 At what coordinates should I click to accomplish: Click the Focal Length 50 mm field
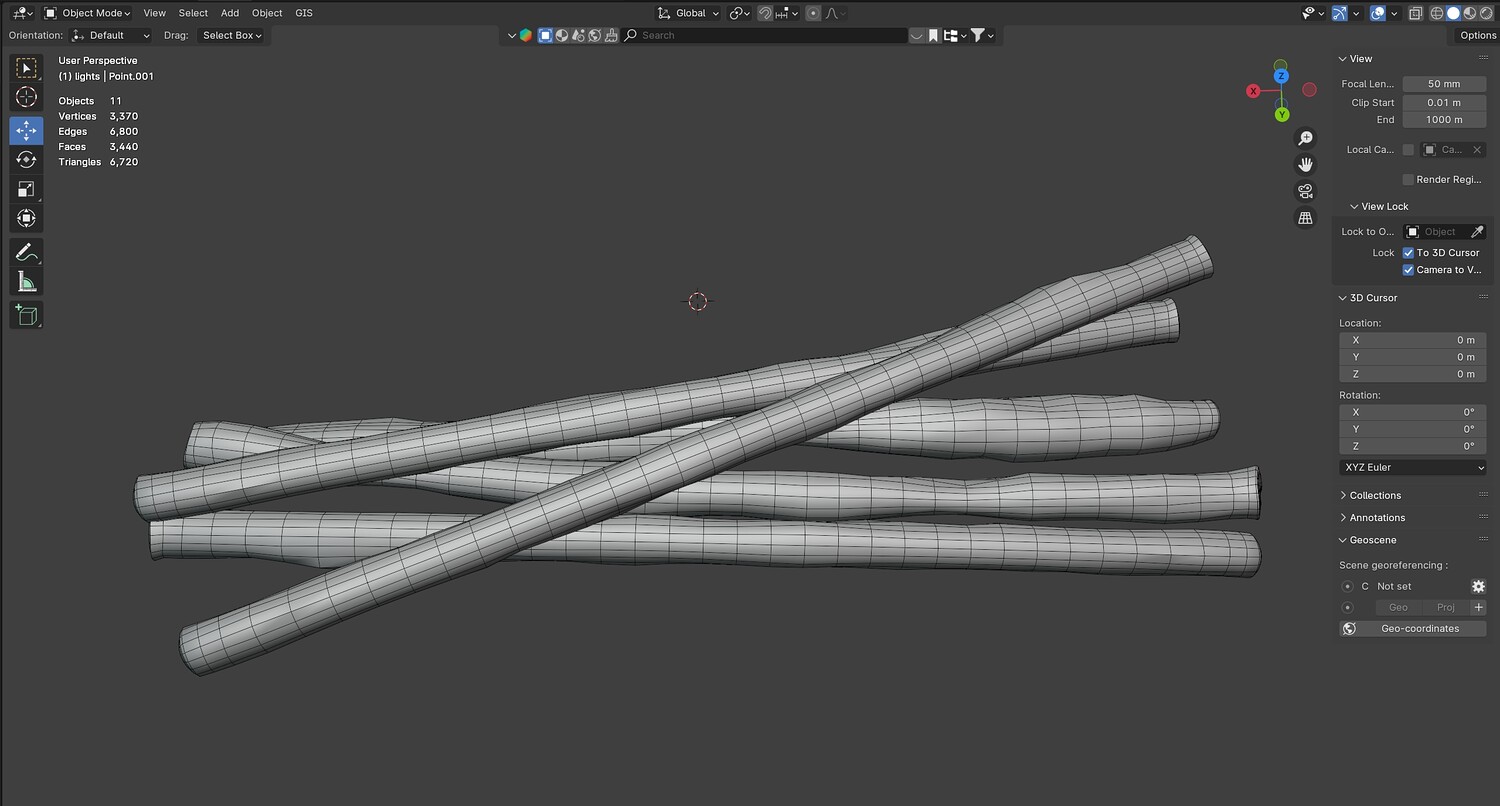[x=1444, y=84]
